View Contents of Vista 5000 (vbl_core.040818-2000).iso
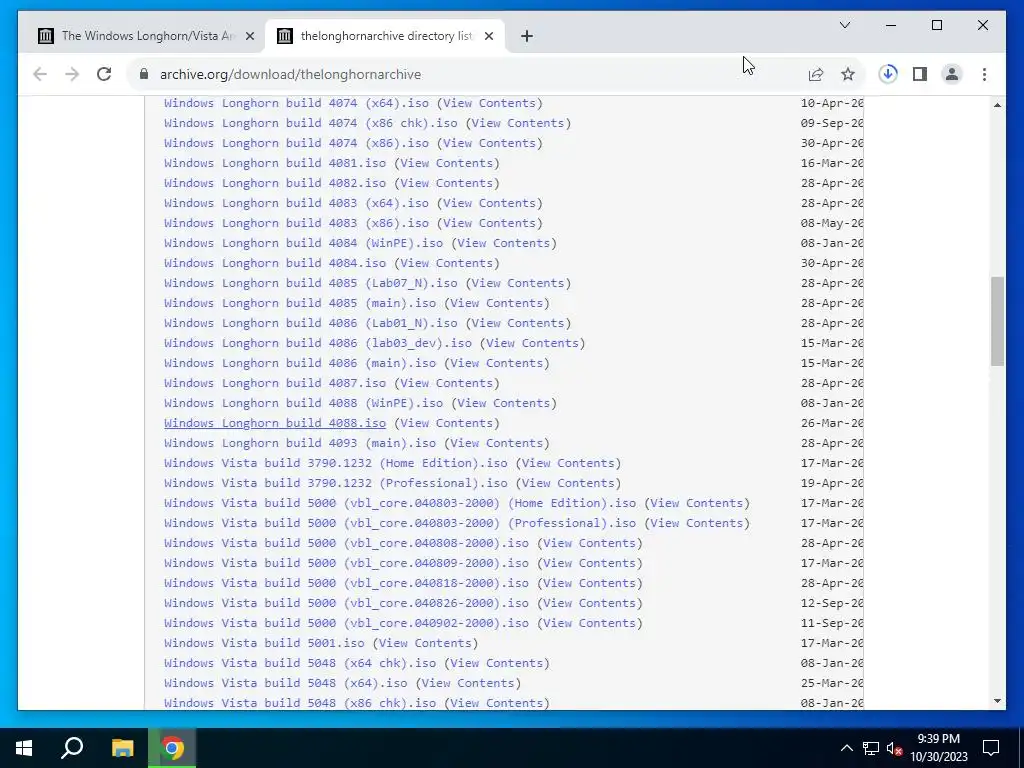 tap(590, 583)
